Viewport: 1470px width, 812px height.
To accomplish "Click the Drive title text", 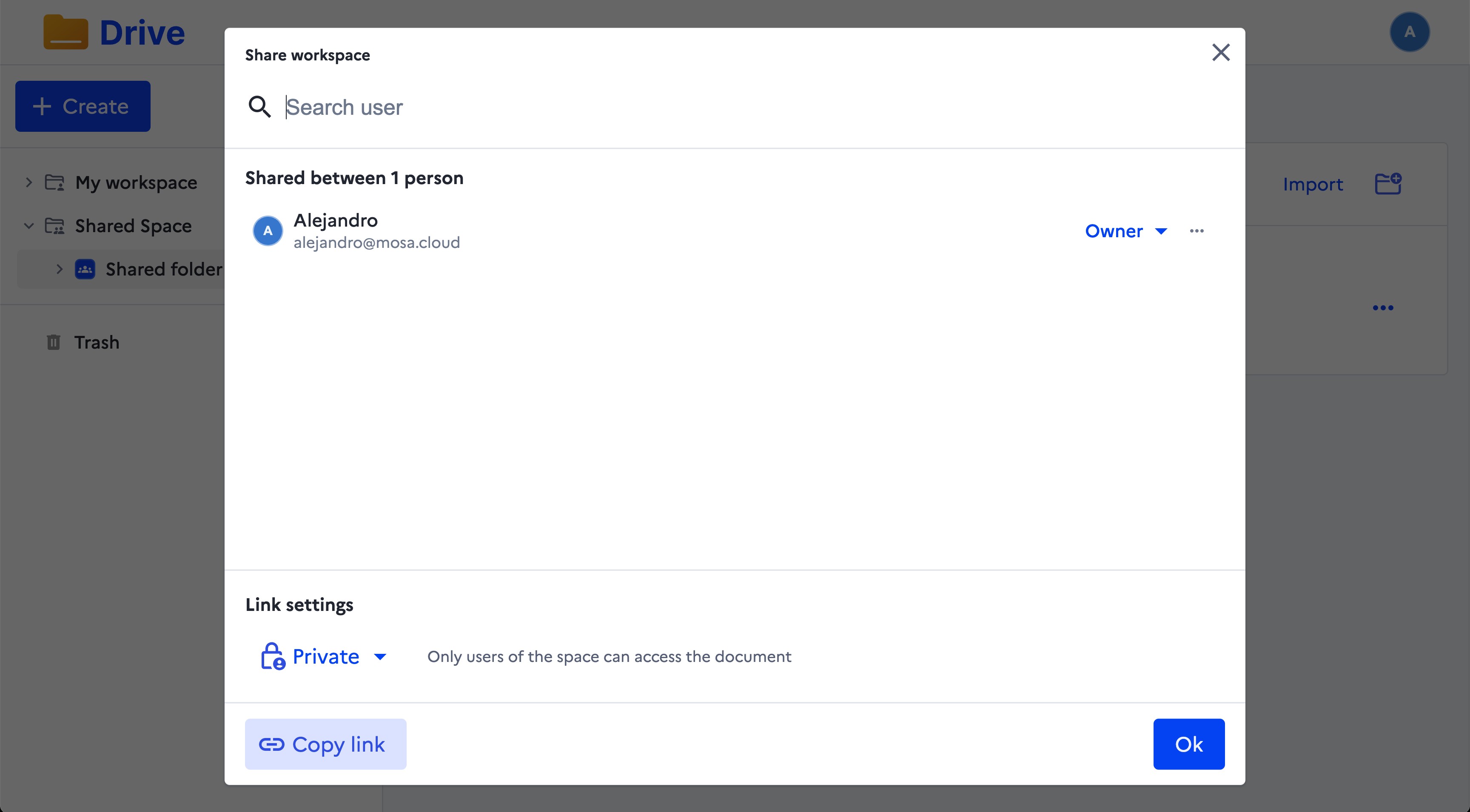I will [x=142, y=32].
